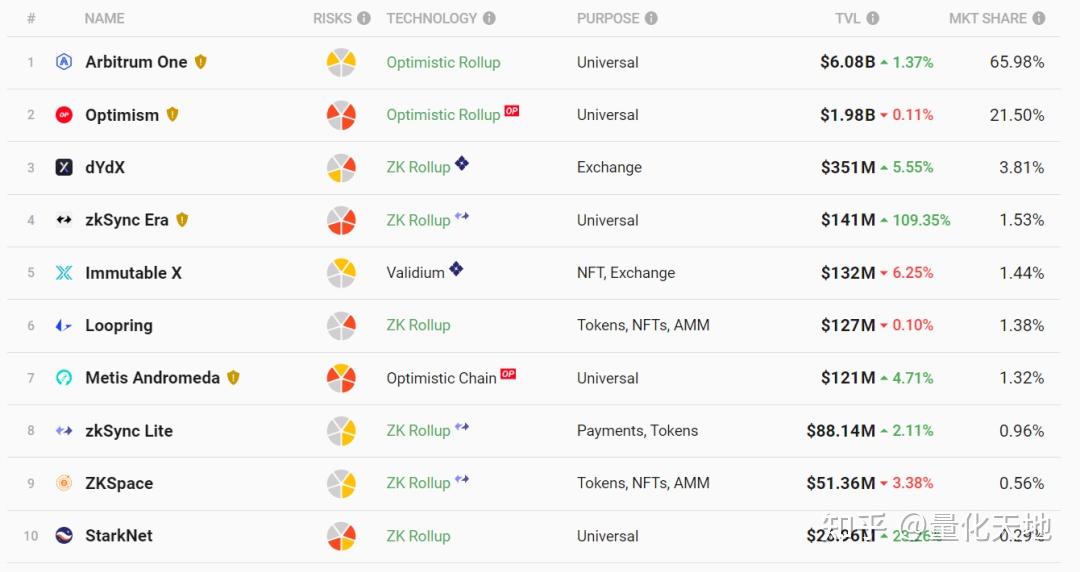The height and width of the screenshot is (572, 1080).
Task: Open the risk pie chart for StarkNet
Action: [341, 536]
